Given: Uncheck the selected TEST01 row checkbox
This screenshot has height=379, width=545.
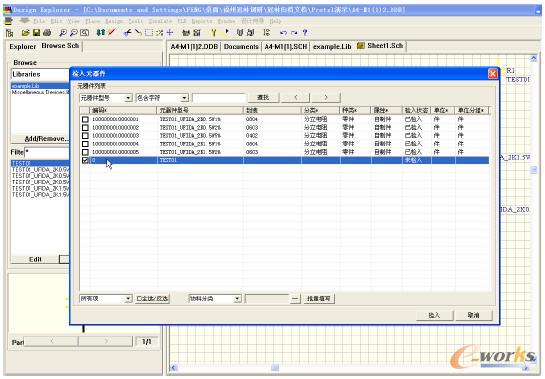Looking at the screenshot, I should 85,160.
